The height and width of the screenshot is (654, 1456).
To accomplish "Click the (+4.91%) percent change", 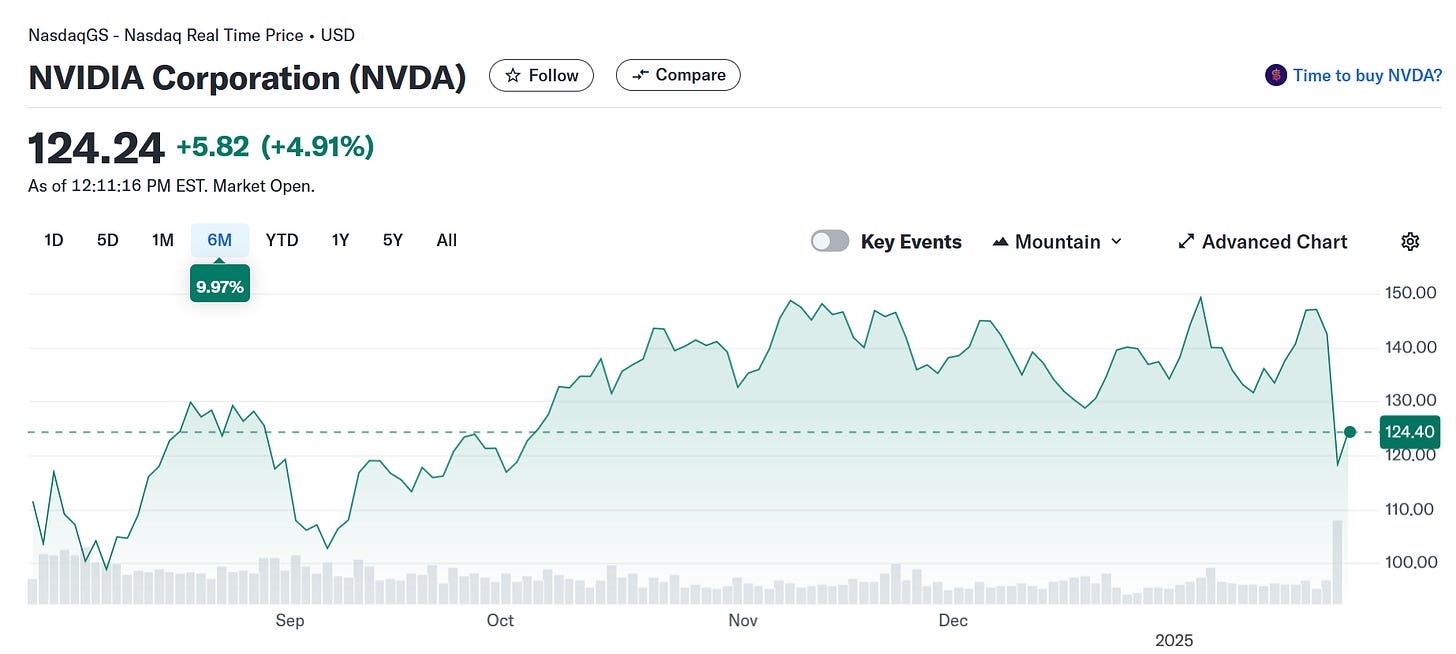I will pos(317,147).
